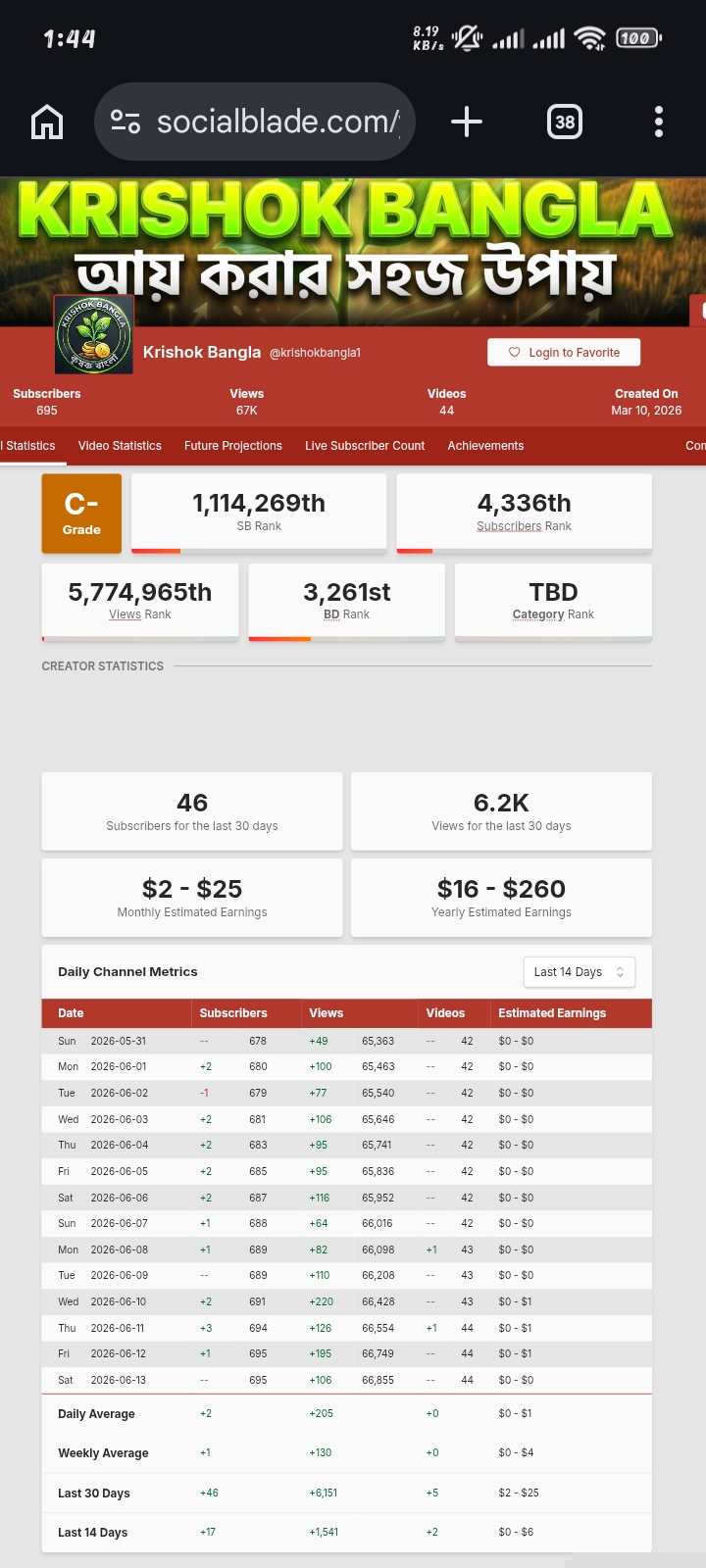Open the Future Projections tab
The height and width of the screenshot is (1568, 706).
[x=233, y=446]
